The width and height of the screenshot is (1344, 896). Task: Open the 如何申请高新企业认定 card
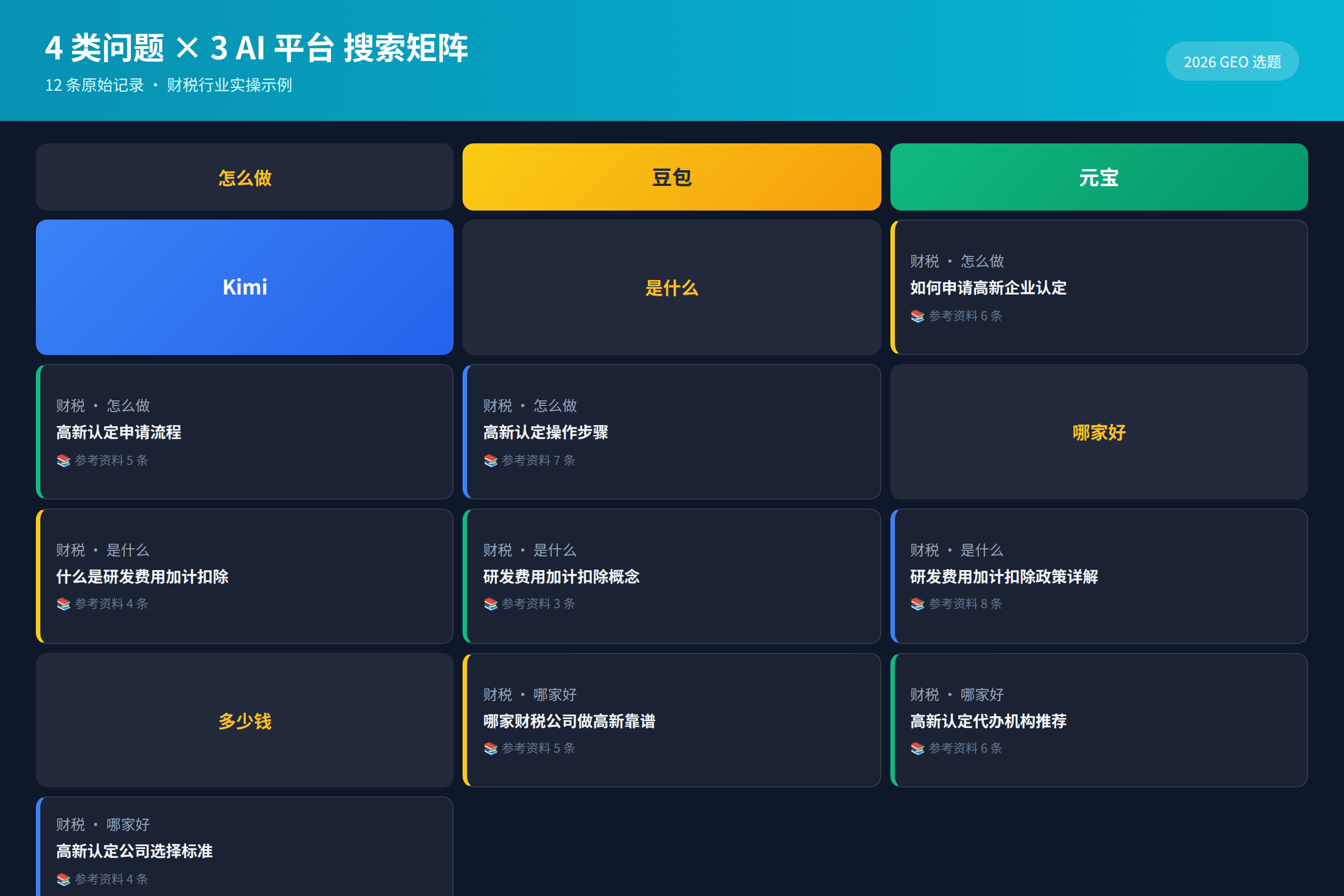click(x=1099, y=287)
